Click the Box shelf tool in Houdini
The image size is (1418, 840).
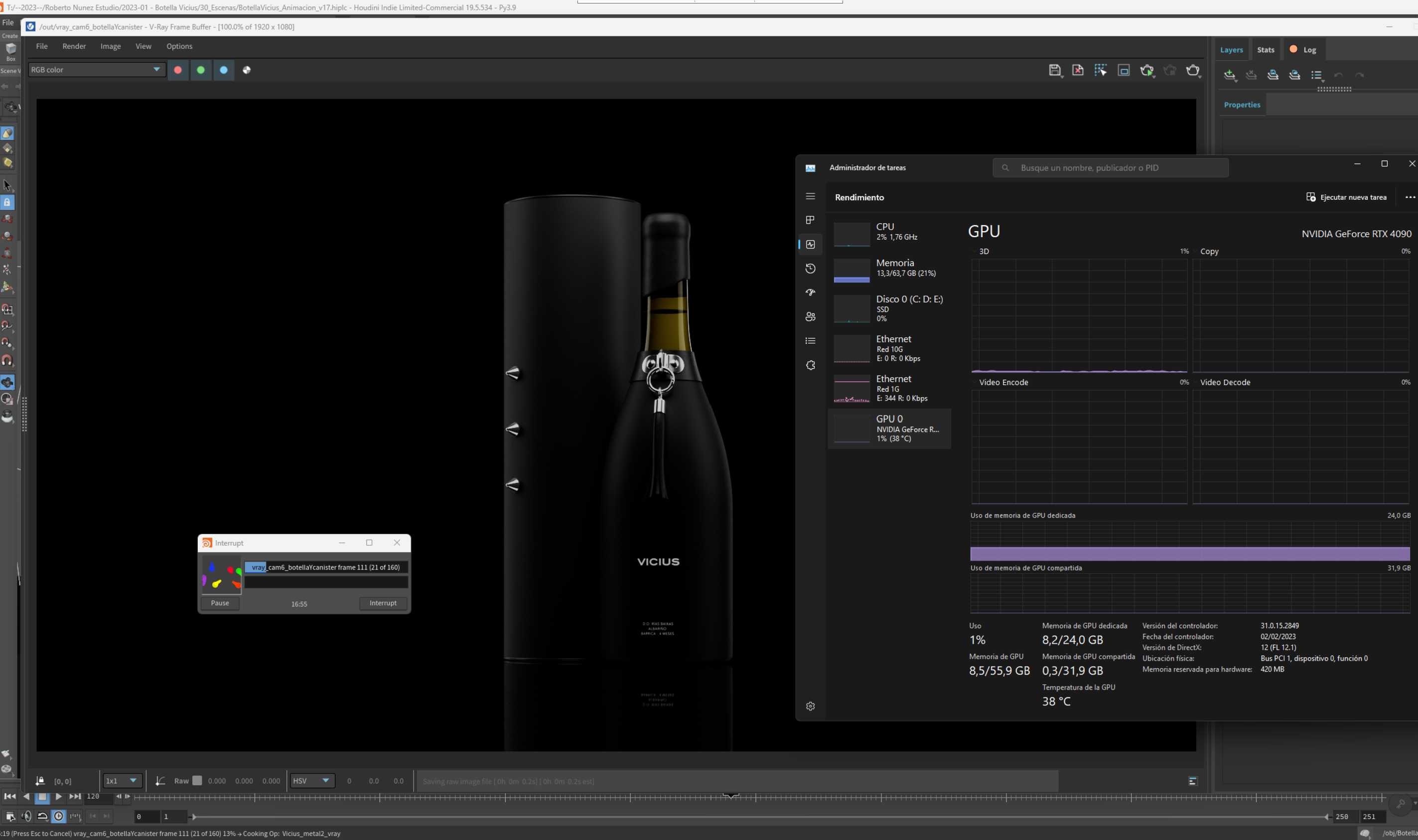point(10,51)
